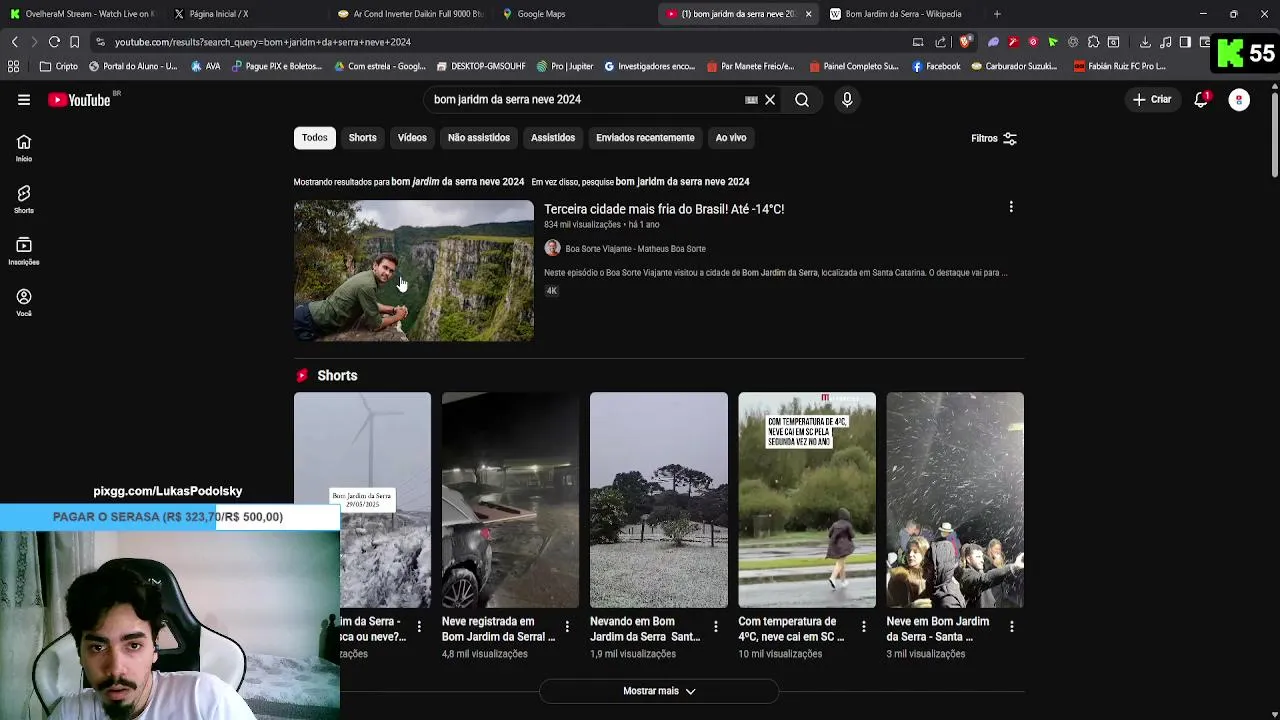Open options menu for Terceira cidade video
1280x720 pixels.
click(1011, 207)
